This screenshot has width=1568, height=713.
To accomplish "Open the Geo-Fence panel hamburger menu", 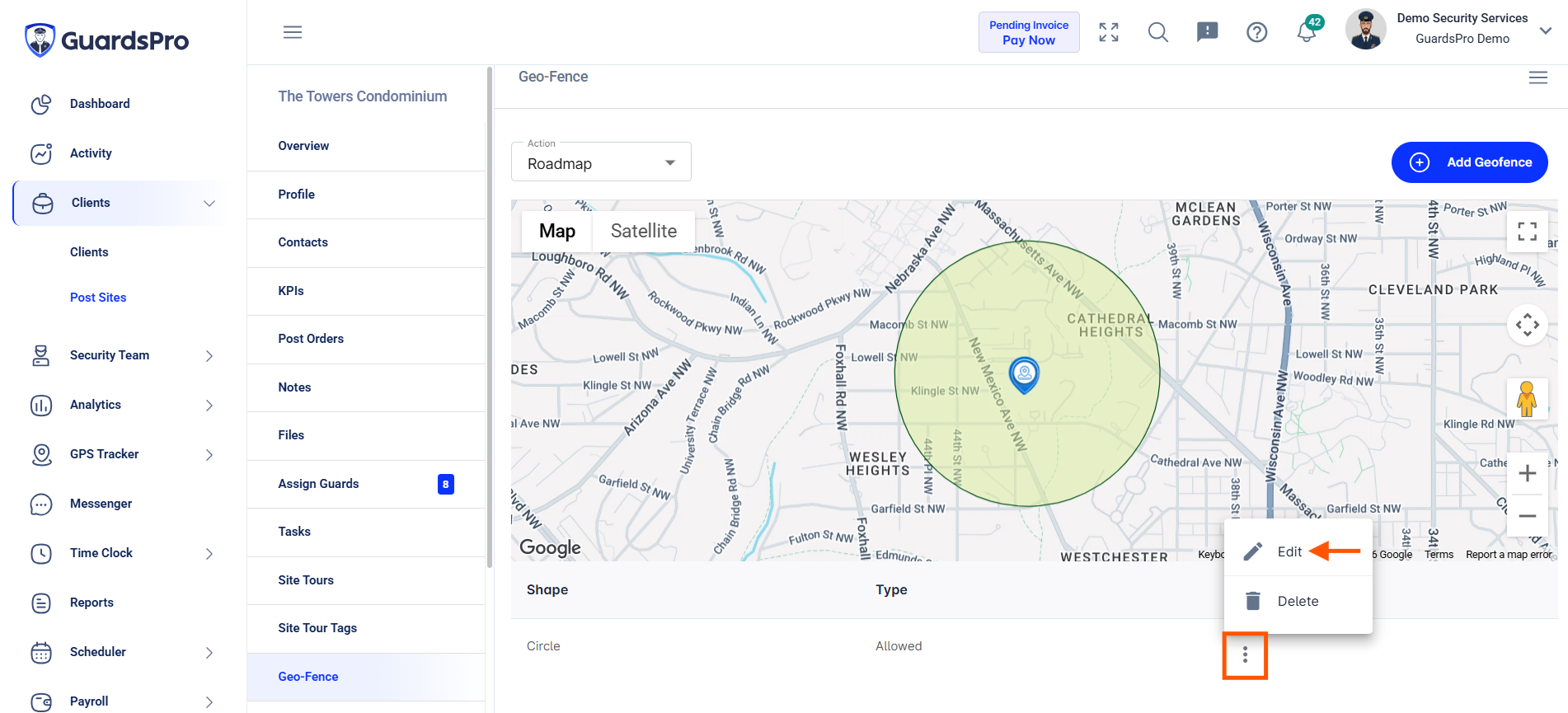I will click(x=1538, y=77).
